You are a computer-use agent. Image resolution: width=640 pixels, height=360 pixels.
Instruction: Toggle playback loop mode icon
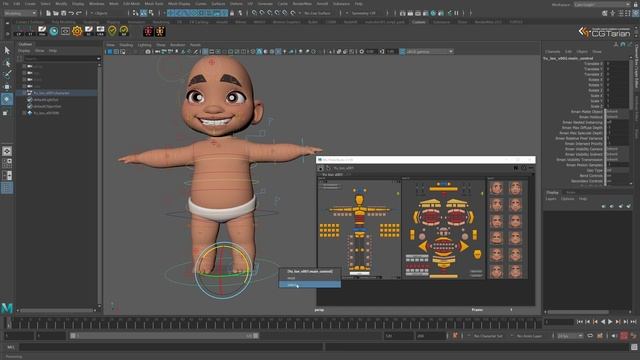coord(590,336)
